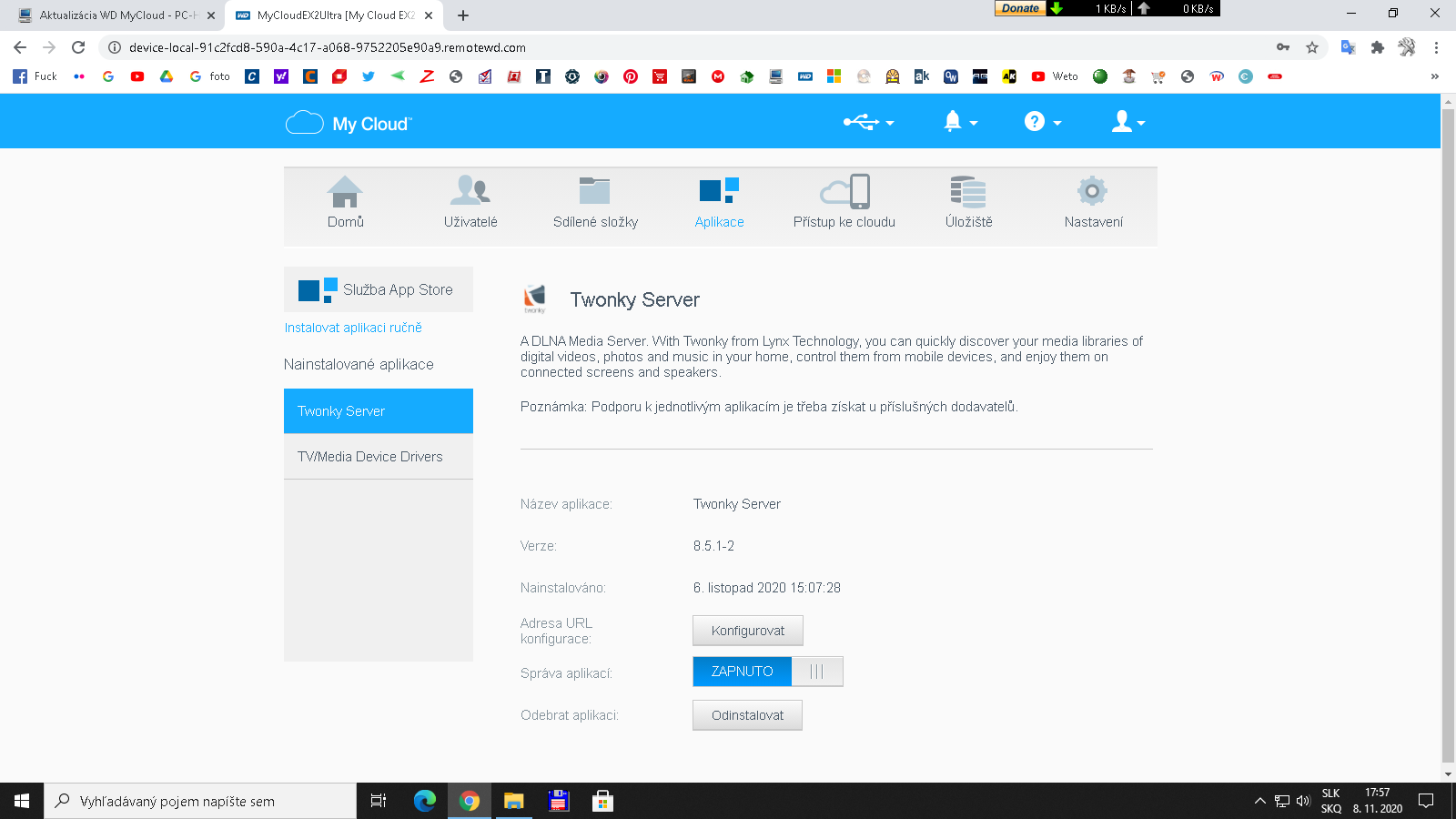Toggle Twonky Server ZAPNUTO switch
Image resolution: width=1456 pixels, height=819 pixels.
click(x=768, y=672)
